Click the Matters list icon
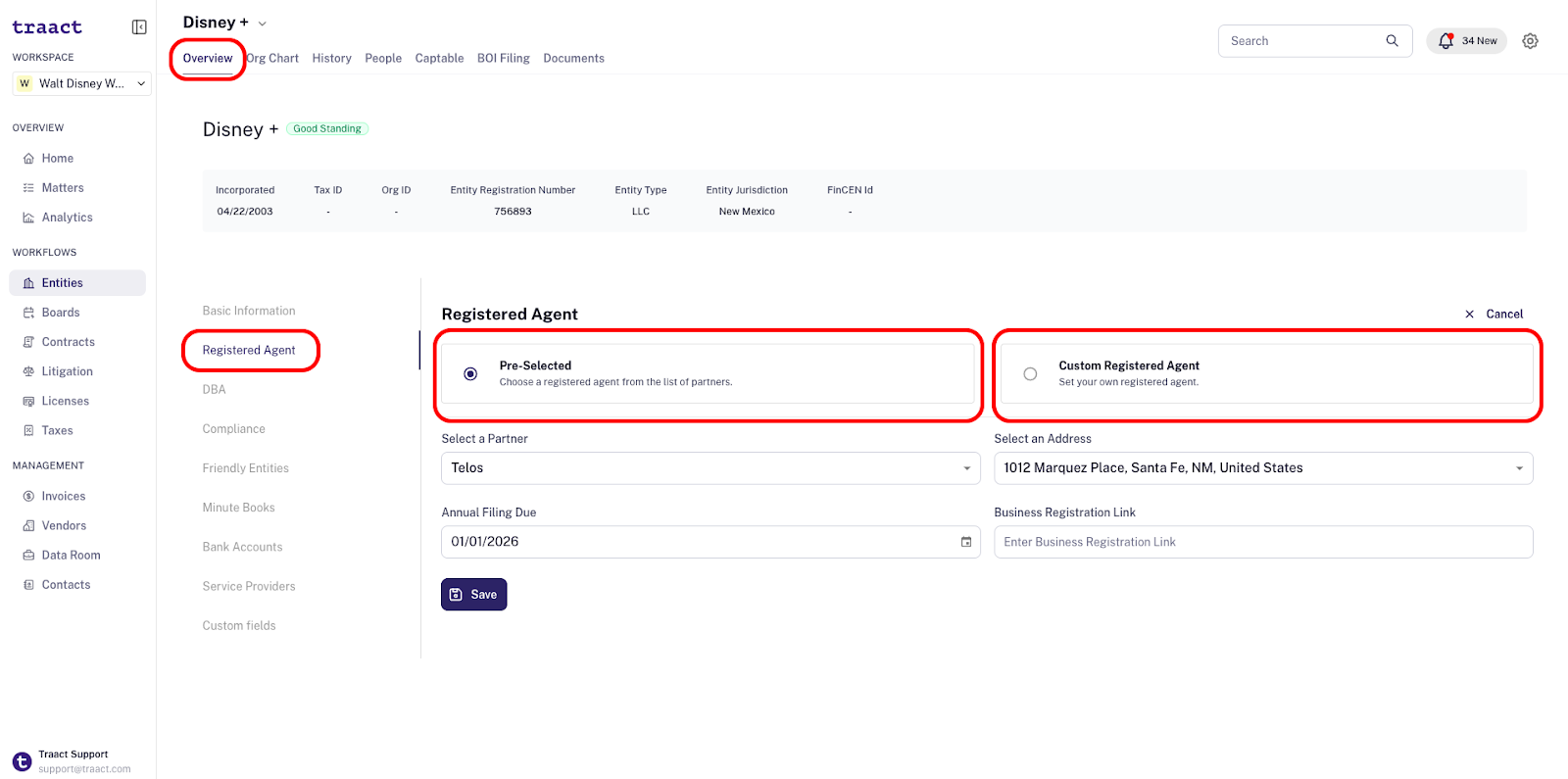1568x779 pixels. tap(28, 188)
